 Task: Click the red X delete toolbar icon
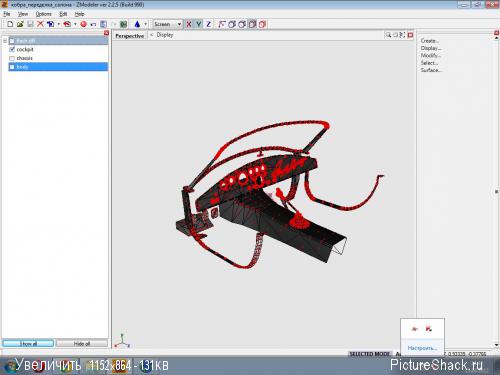[x=40, y=24]
